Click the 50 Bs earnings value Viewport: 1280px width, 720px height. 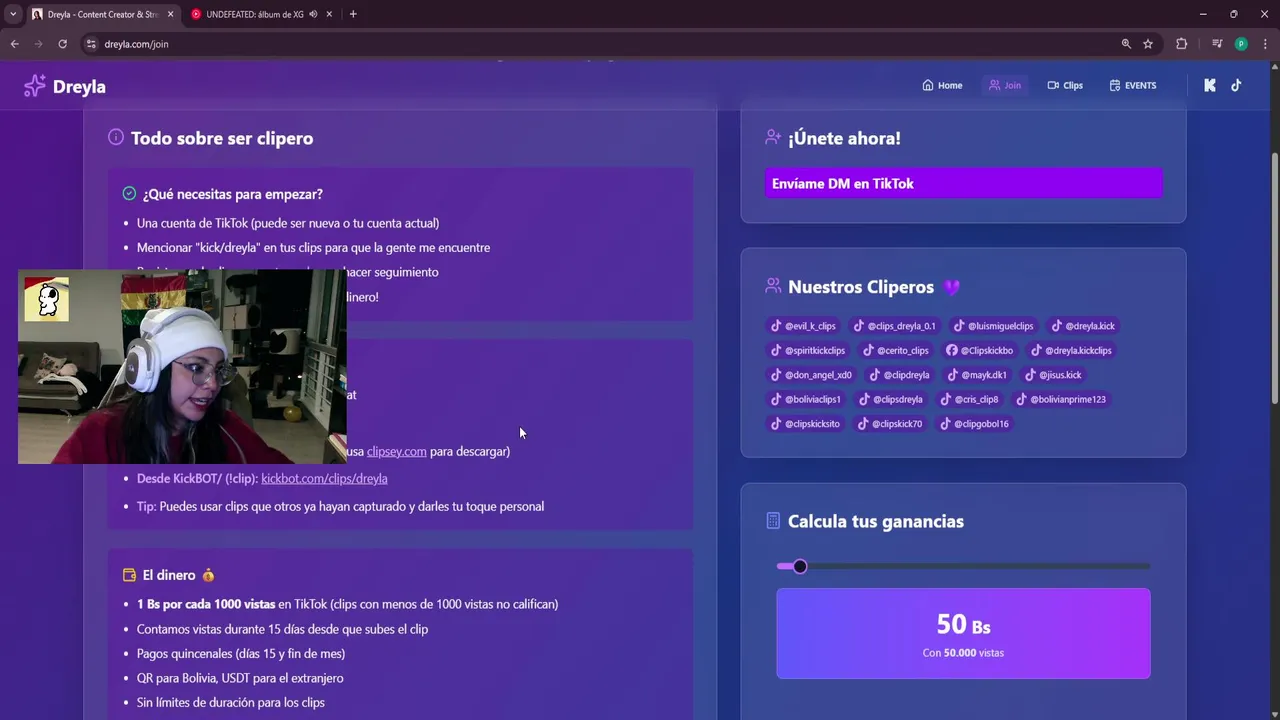click(963, 625)
